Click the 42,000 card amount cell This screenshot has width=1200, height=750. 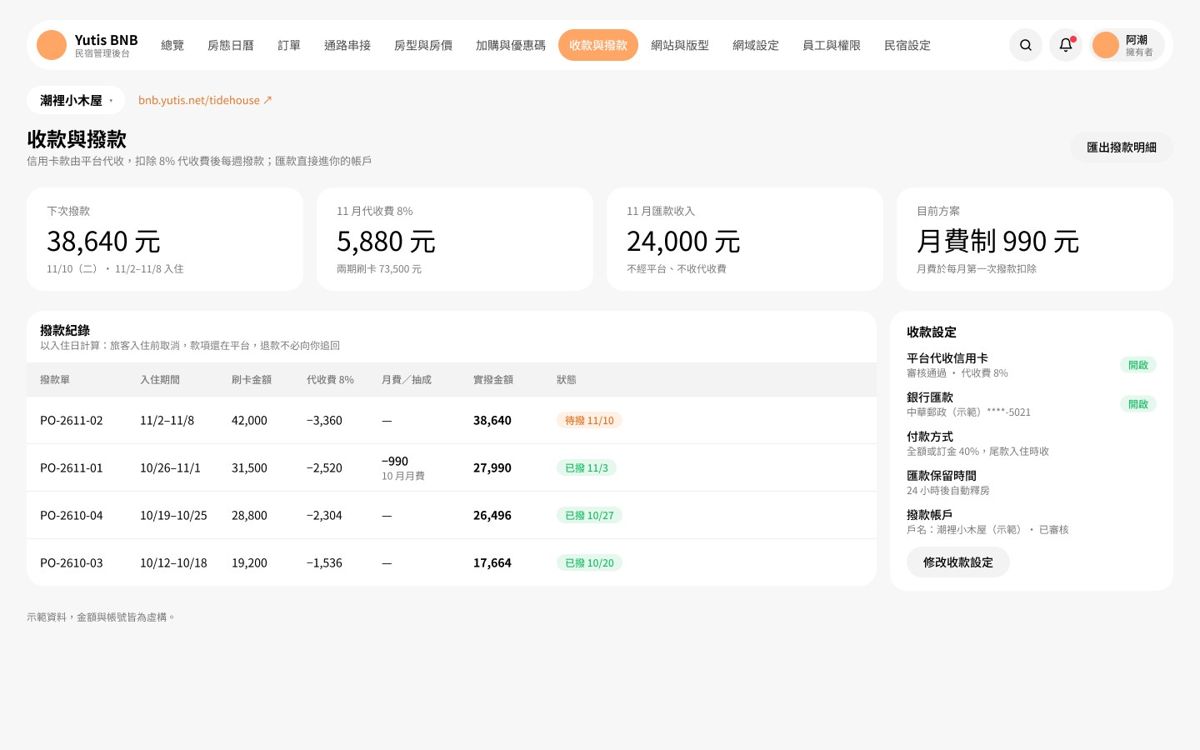[x=249, y=420]
